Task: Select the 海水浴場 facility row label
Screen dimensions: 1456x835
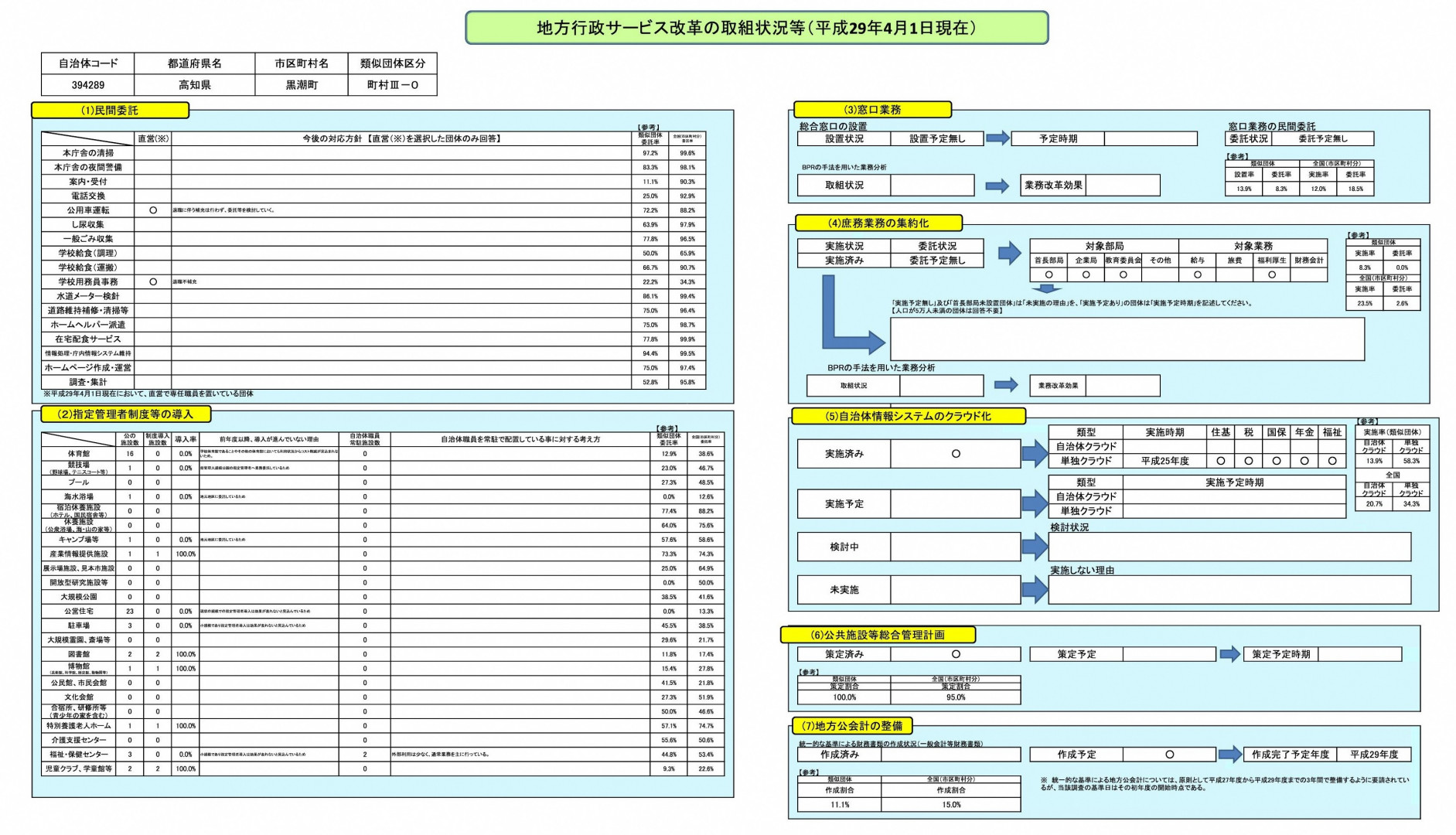Action: [x=79, y=497]
